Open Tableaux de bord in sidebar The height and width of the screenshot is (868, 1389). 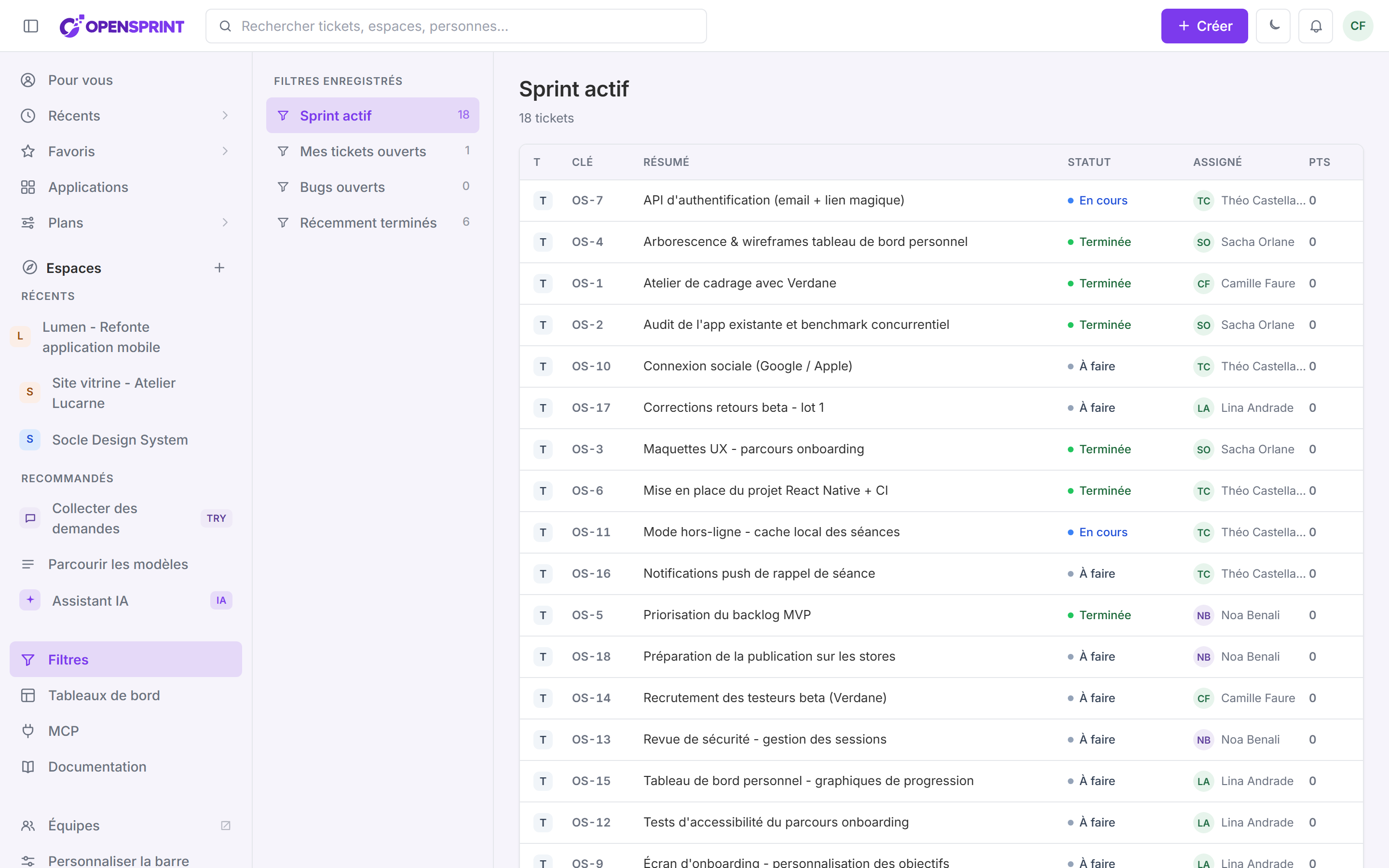[126, 695]
